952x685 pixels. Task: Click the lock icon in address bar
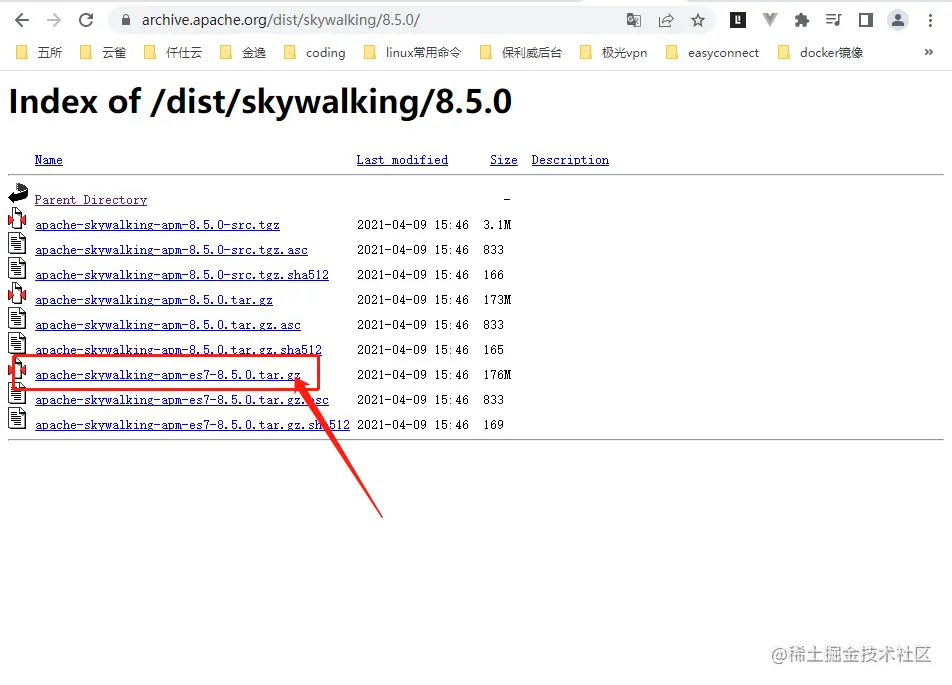[x=126, y=20]
